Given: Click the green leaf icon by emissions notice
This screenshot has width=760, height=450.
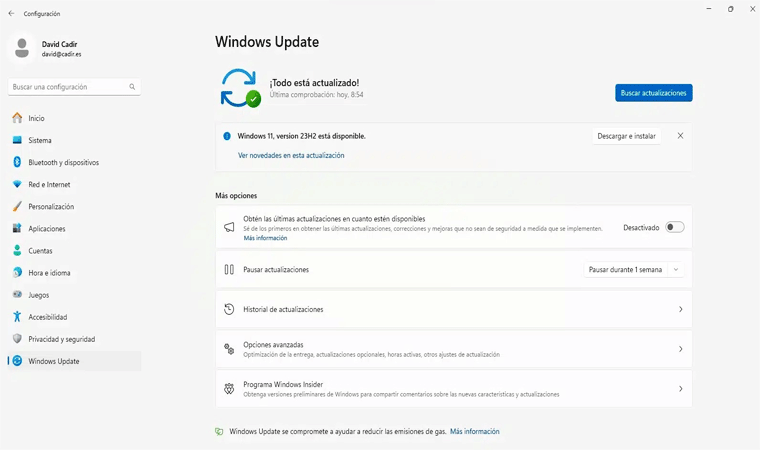Looking at the screenshot, I should (219, 431).
